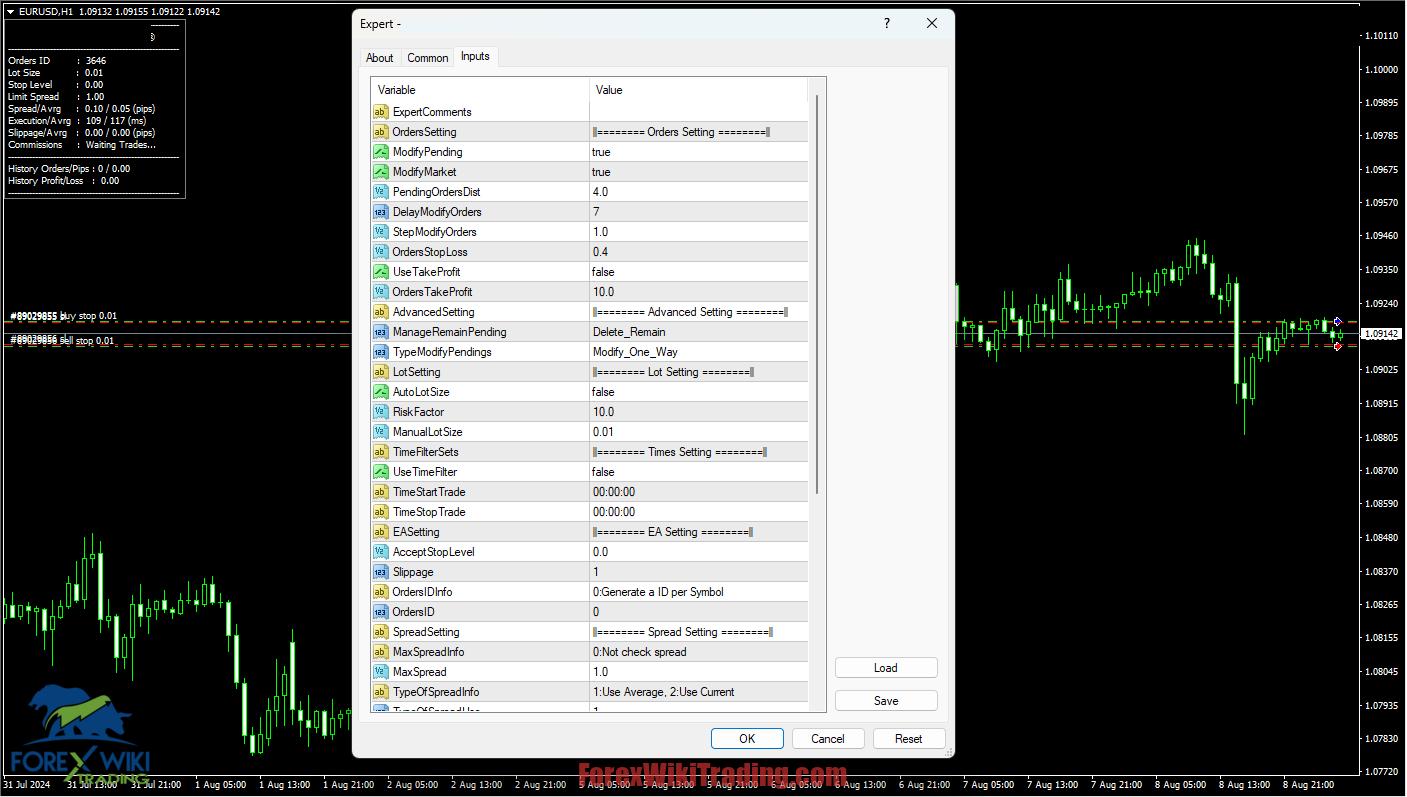
Task: Click the ab string icon beside ExpertComments
Action: pos(381,111)
